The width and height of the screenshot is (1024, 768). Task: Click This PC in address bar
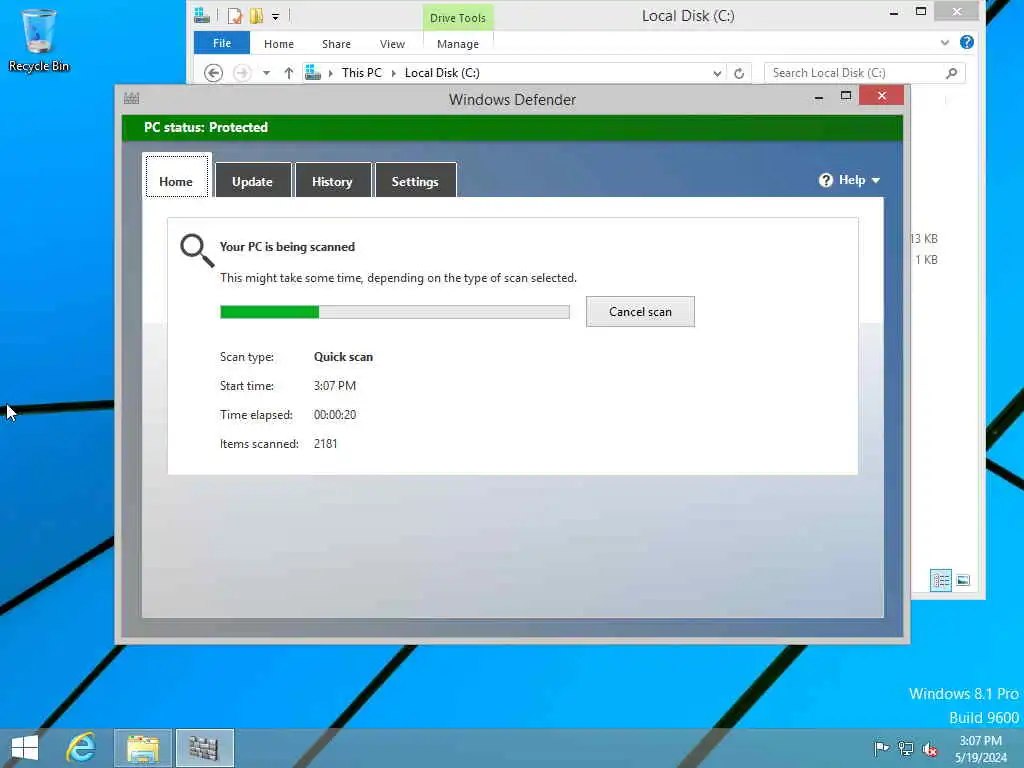pyautogui.click(x=362, y=73)
